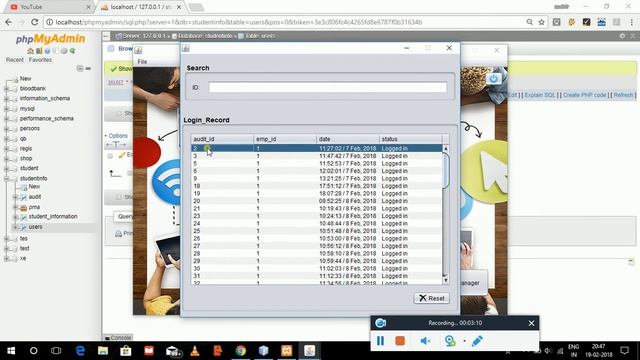The width and height of the screenshot is (640, 360).
Task: Open the File menu of the Java window
Action: 142,62
